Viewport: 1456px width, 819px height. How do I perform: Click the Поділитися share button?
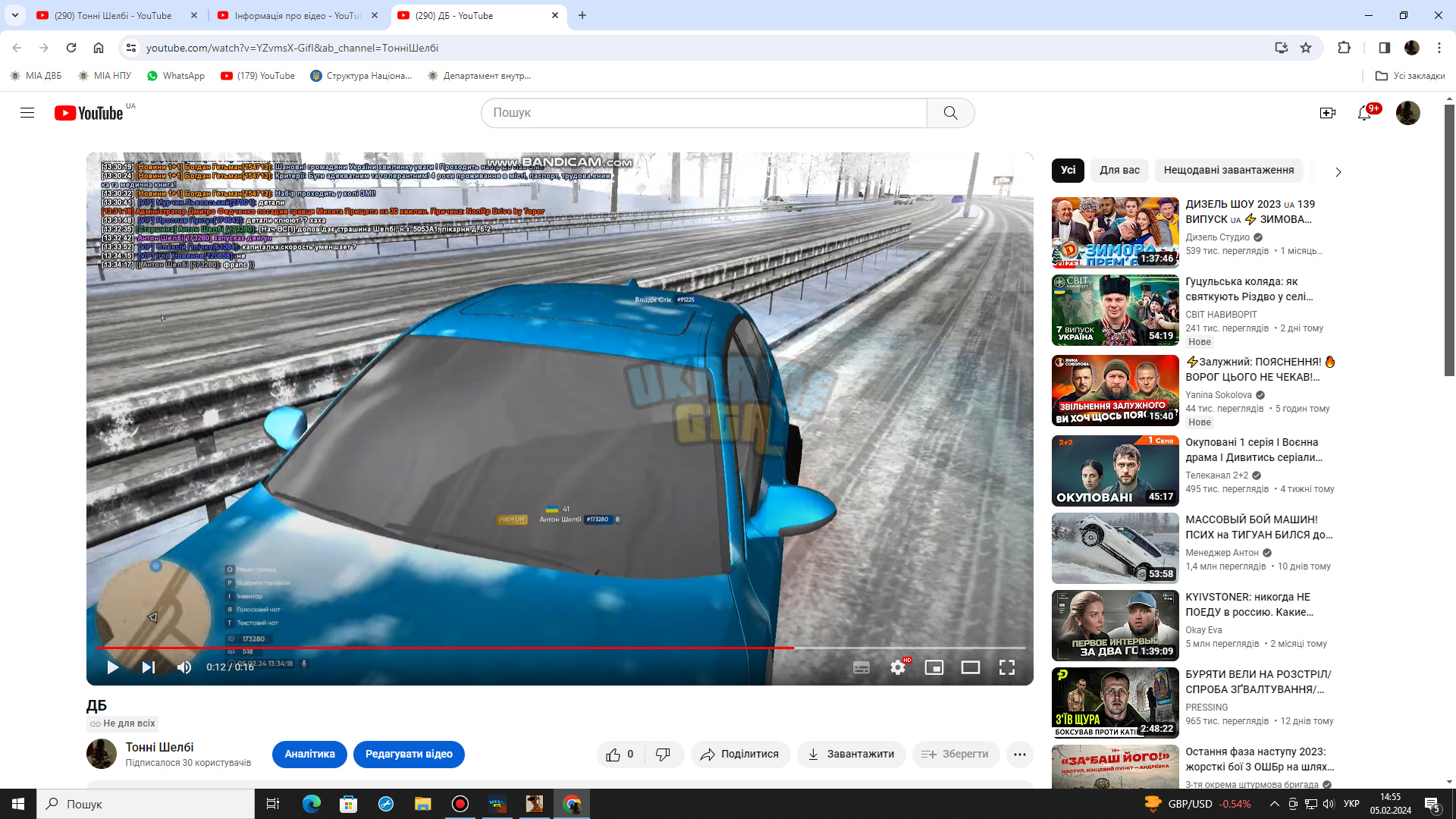[740, 755]
